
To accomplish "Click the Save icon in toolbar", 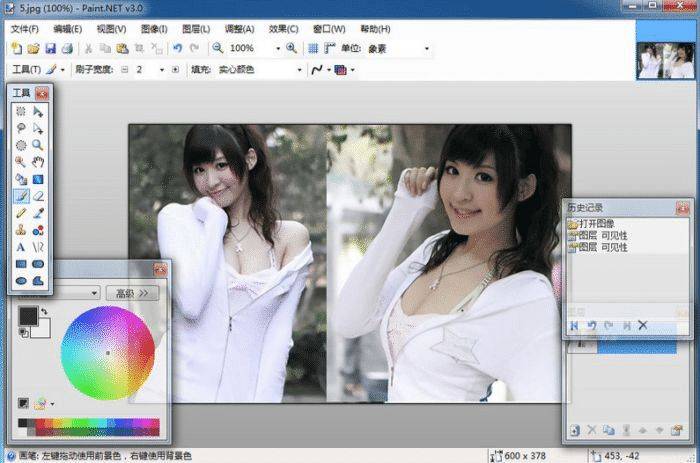I will pos(49,48).
